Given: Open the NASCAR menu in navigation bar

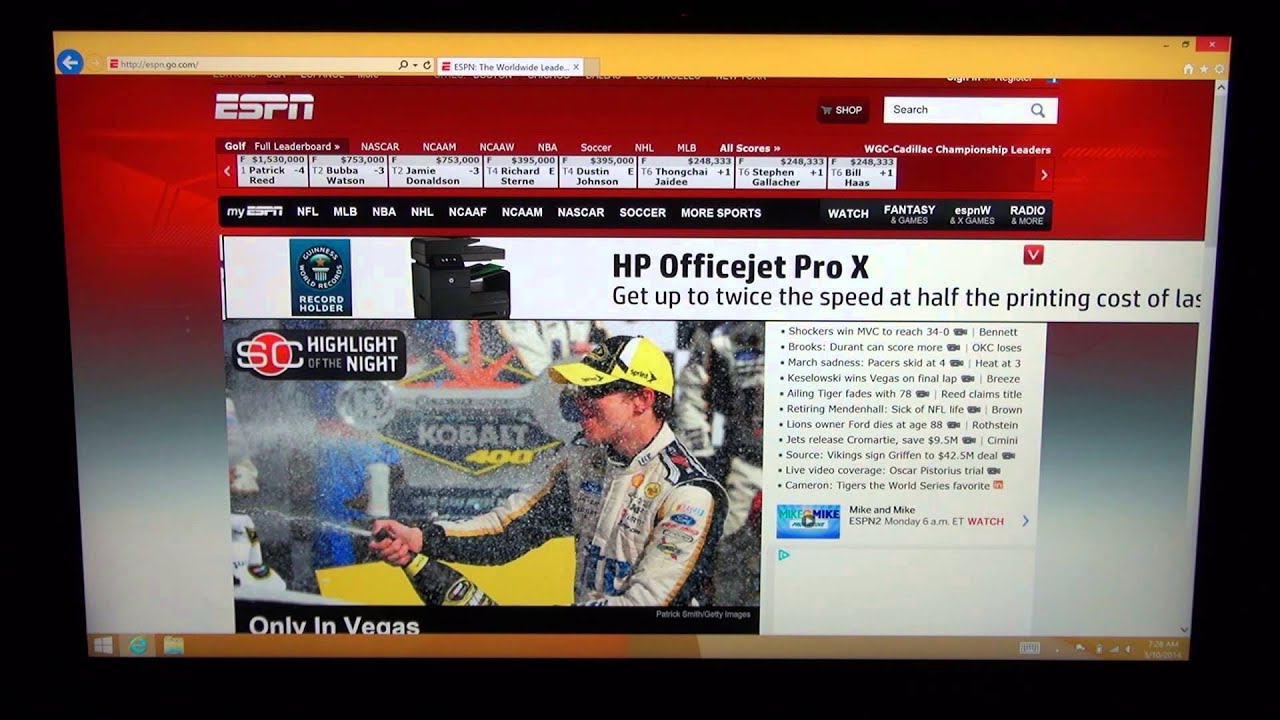Looking at the screenshot, I should (x=581, y=212).
